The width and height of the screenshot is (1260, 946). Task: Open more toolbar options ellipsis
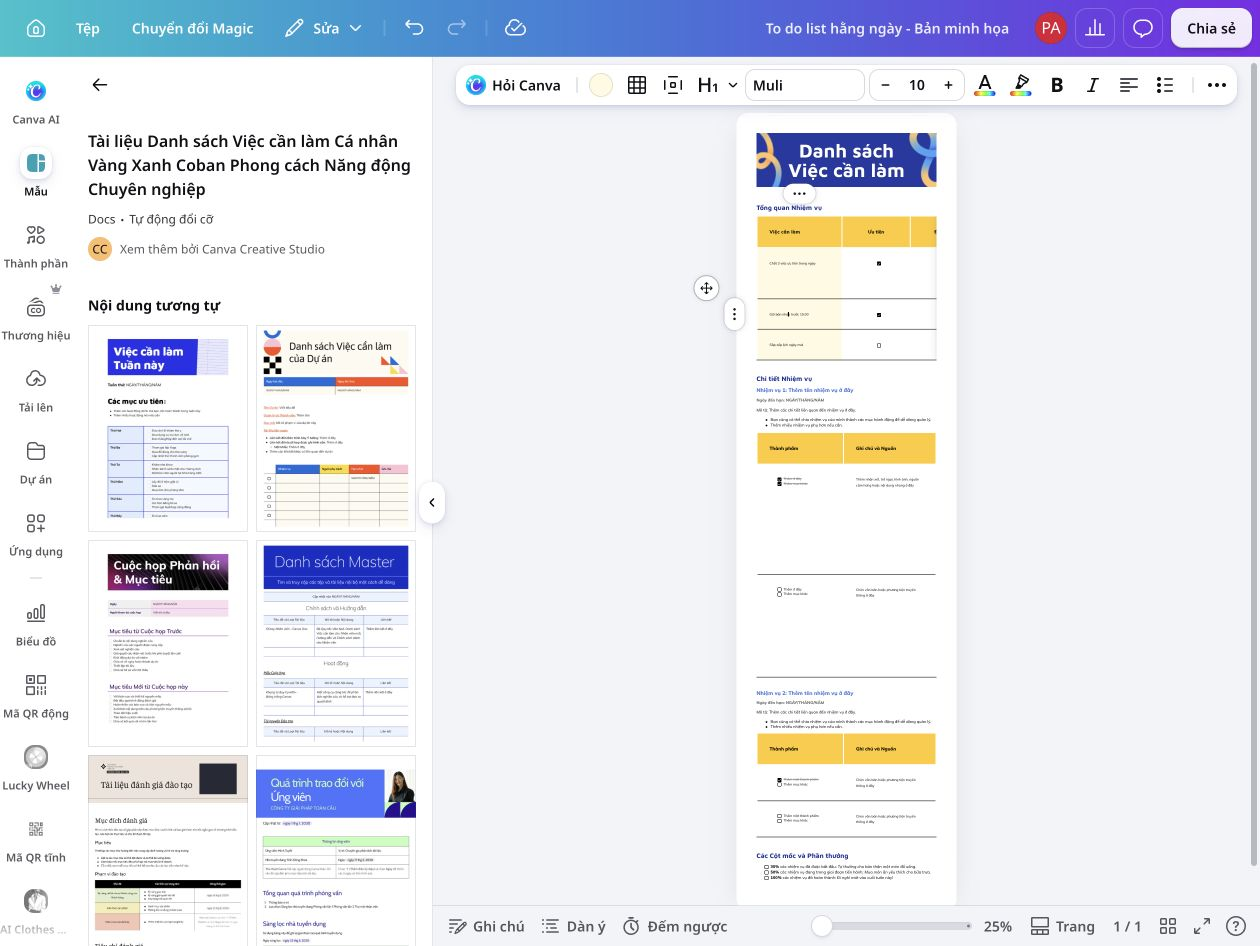pyautogui.click(x=1217, y=85)
